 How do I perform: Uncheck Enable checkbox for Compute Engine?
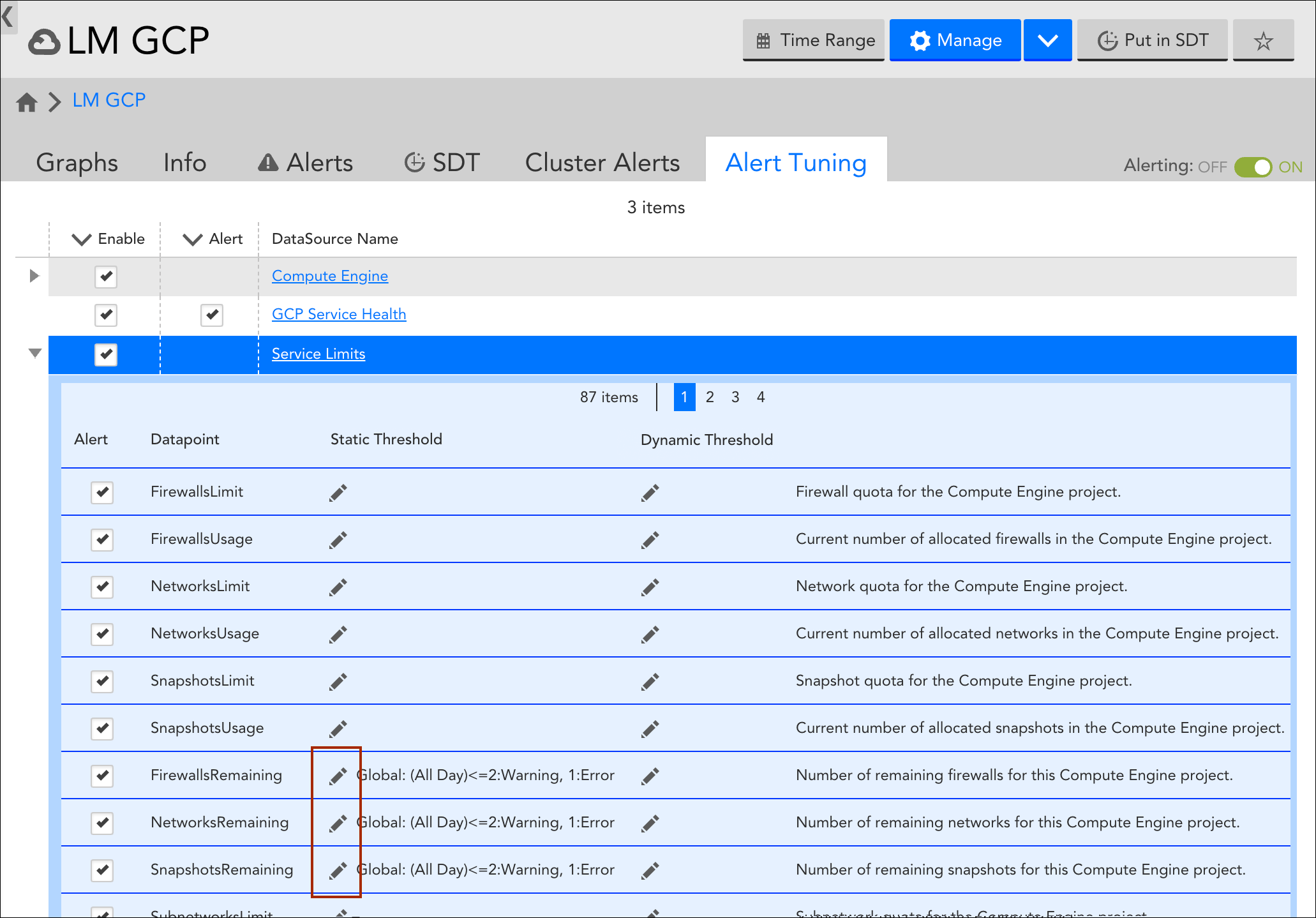coord(106,276)
